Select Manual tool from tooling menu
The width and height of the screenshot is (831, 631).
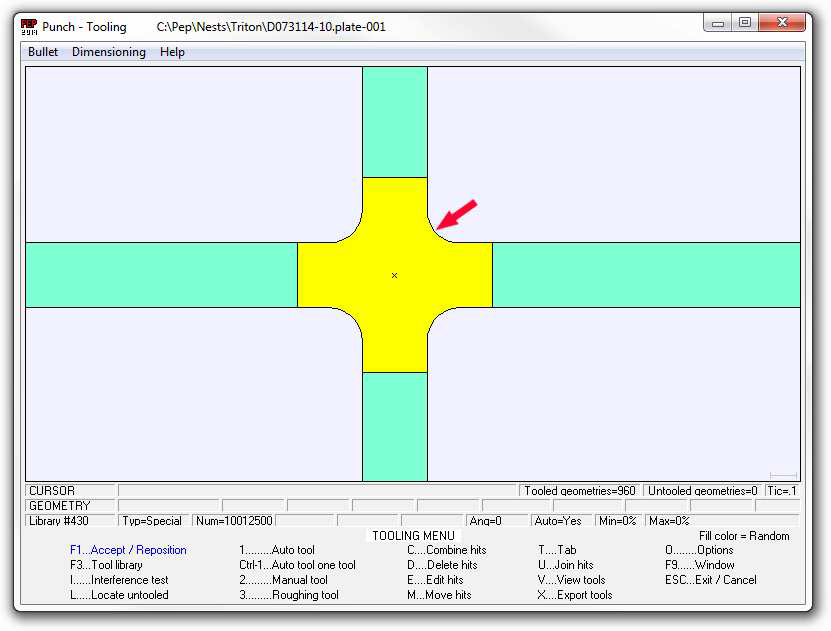[x=283, y=580]
